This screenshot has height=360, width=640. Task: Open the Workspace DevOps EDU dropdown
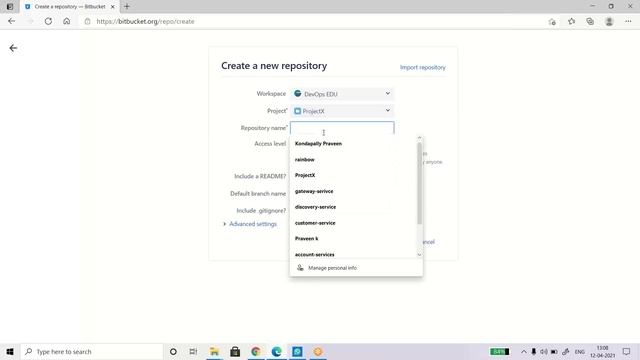point(342,94)
